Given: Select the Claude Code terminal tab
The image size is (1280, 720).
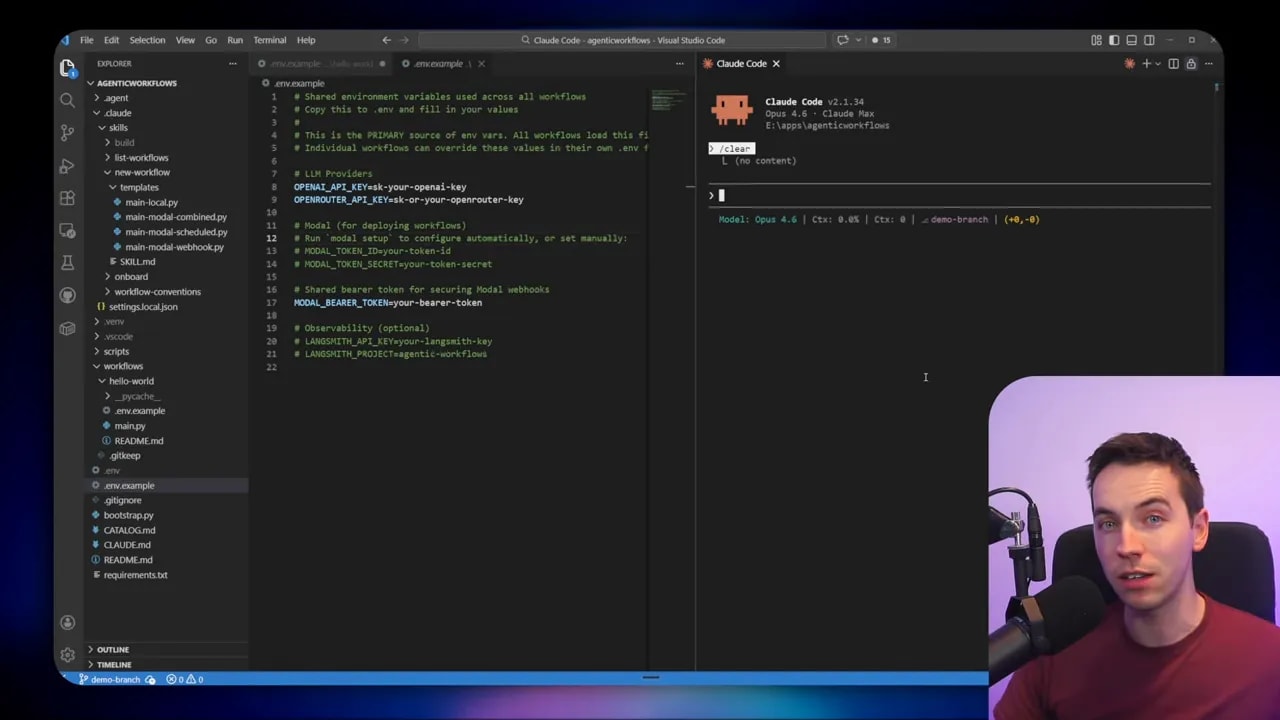Looking at the screenshot, I should coord(740,63).
